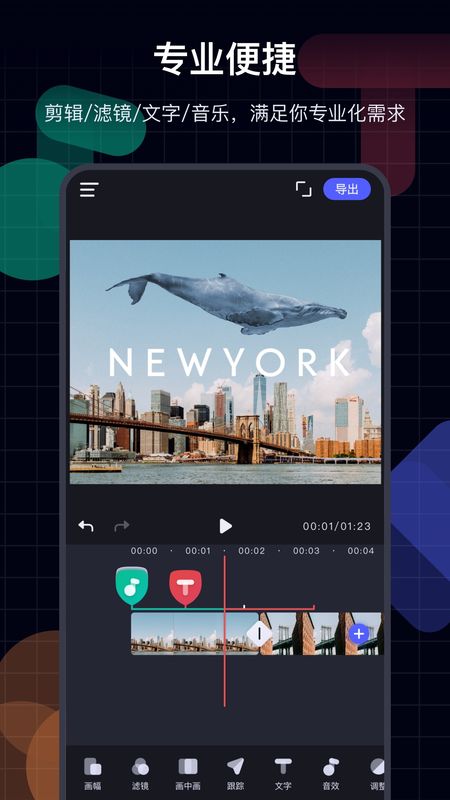Tap the NEWYORK title in preview
The height and width of the screenshot is (800, 450).
(230, 362)
